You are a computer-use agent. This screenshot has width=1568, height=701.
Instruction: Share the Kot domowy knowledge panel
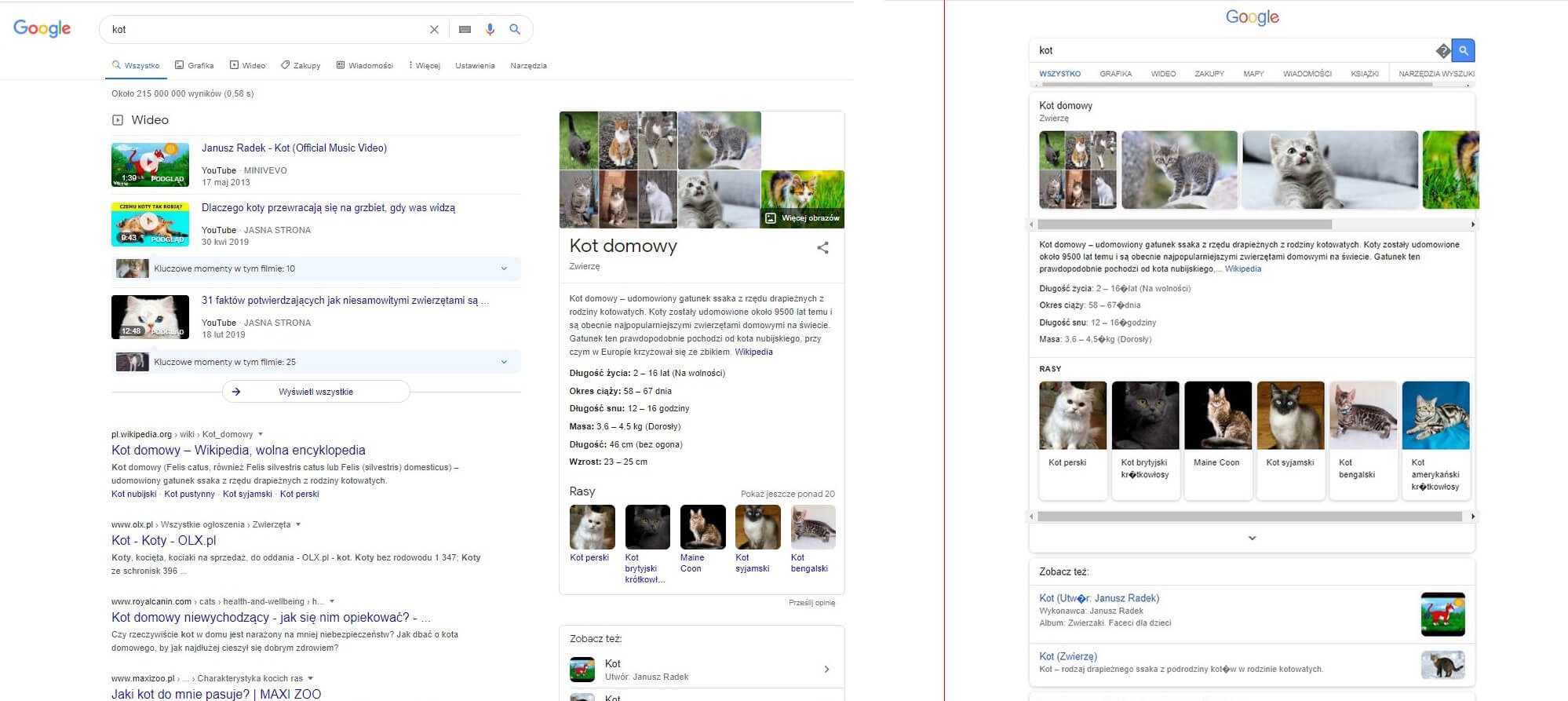pyautogui.click(x=822, y=248)
